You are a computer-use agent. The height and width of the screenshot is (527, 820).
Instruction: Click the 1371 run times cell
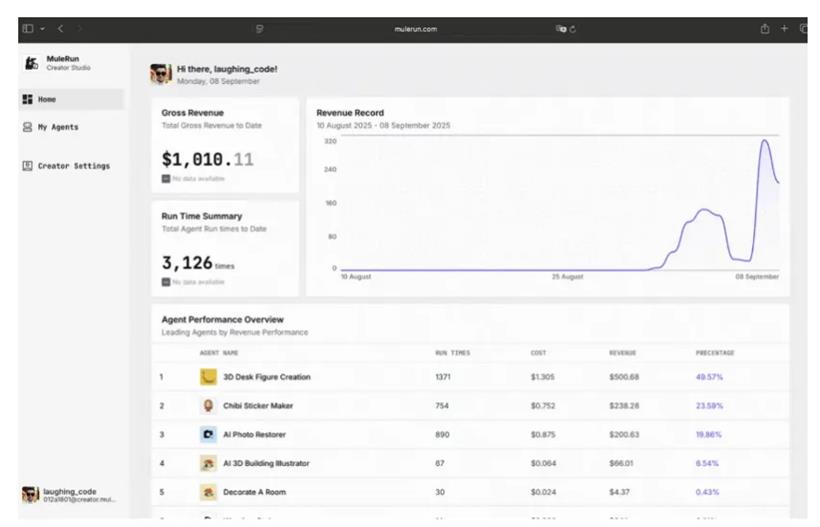click(x=443, y=377)
